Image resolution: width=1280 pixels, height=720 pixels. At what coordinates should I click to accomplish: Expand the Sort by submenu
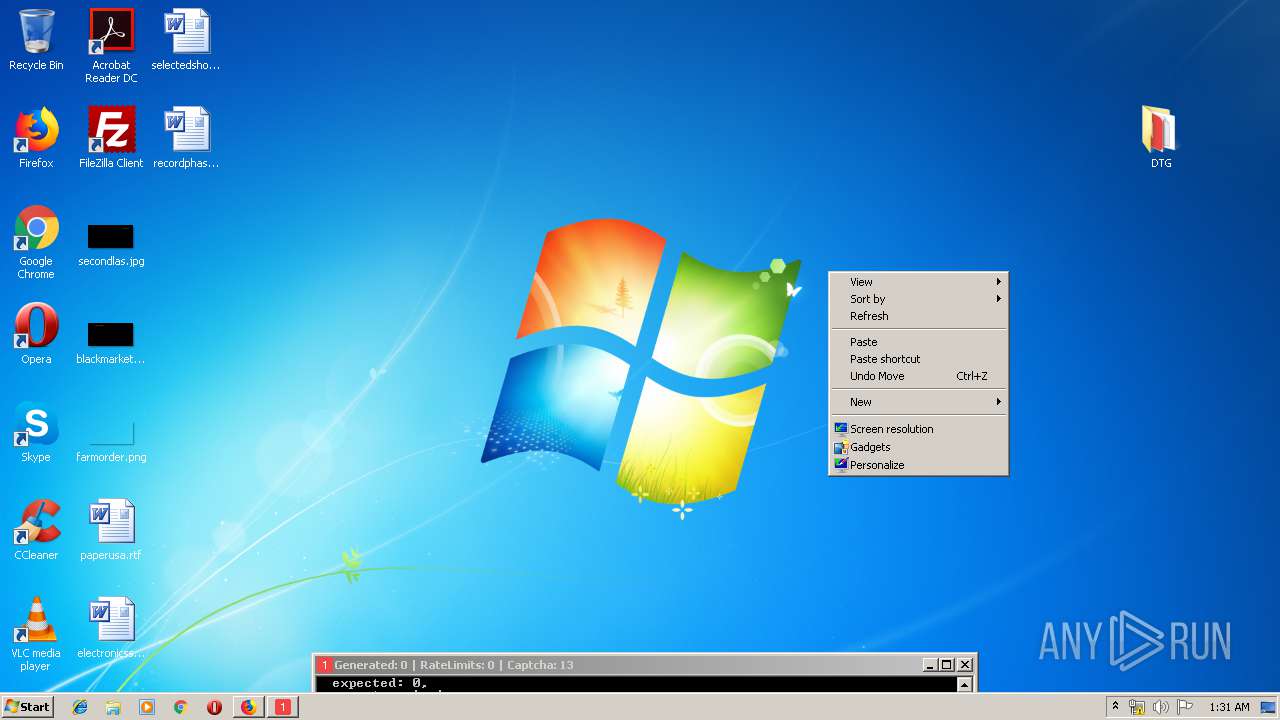click(x=919, y=299)
